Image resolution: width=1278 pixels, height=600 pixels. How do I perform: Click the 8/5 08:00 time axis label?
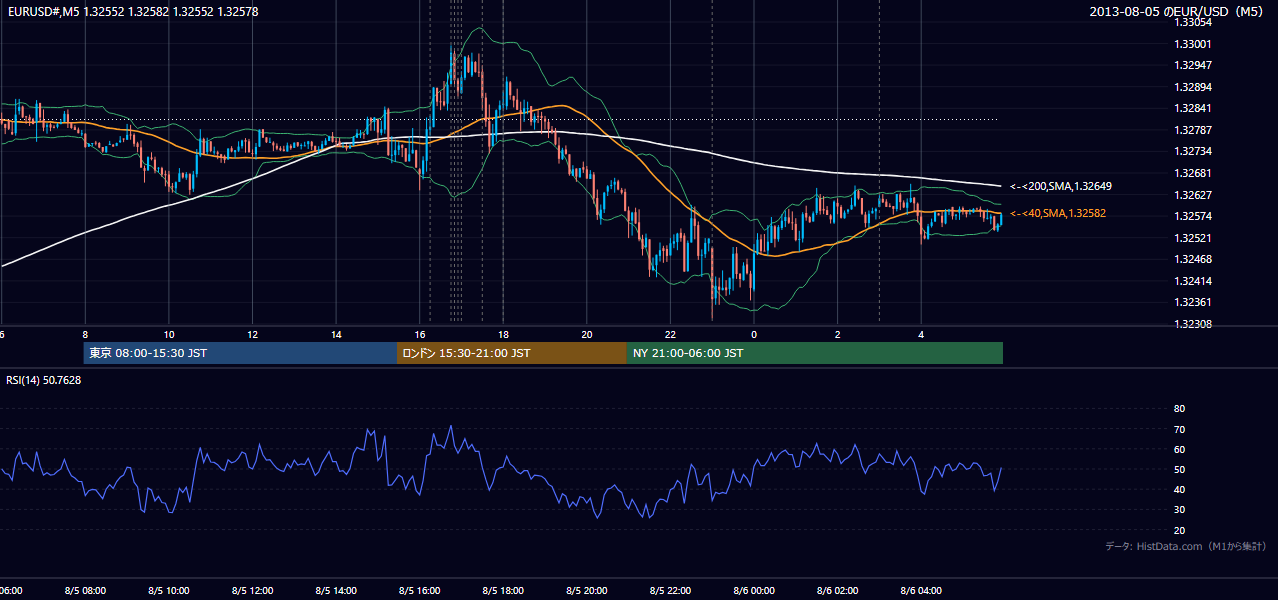(85, 590)
